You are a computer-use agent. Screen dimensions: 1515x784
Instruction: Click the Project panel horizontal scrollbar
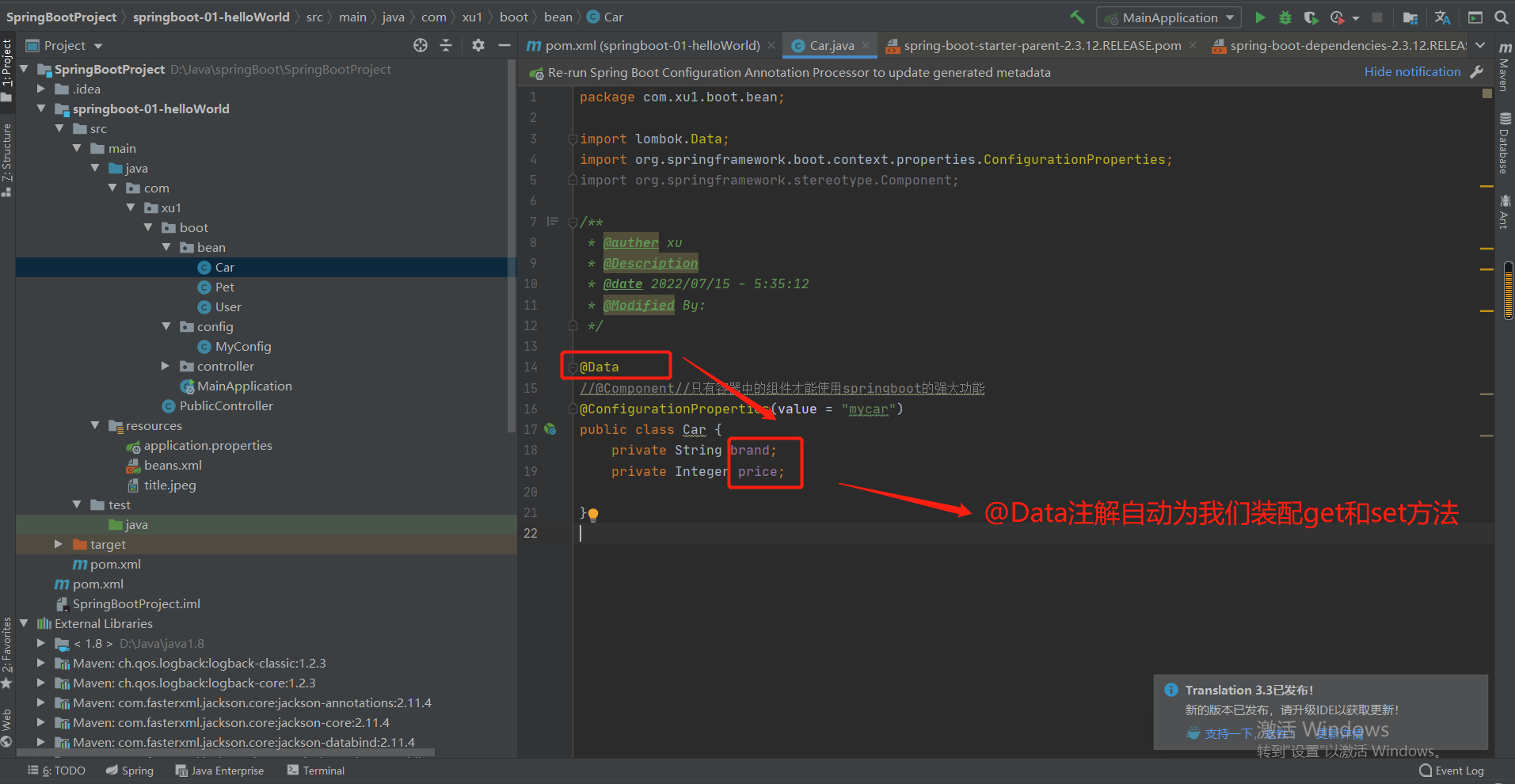(x=225, y=752)
